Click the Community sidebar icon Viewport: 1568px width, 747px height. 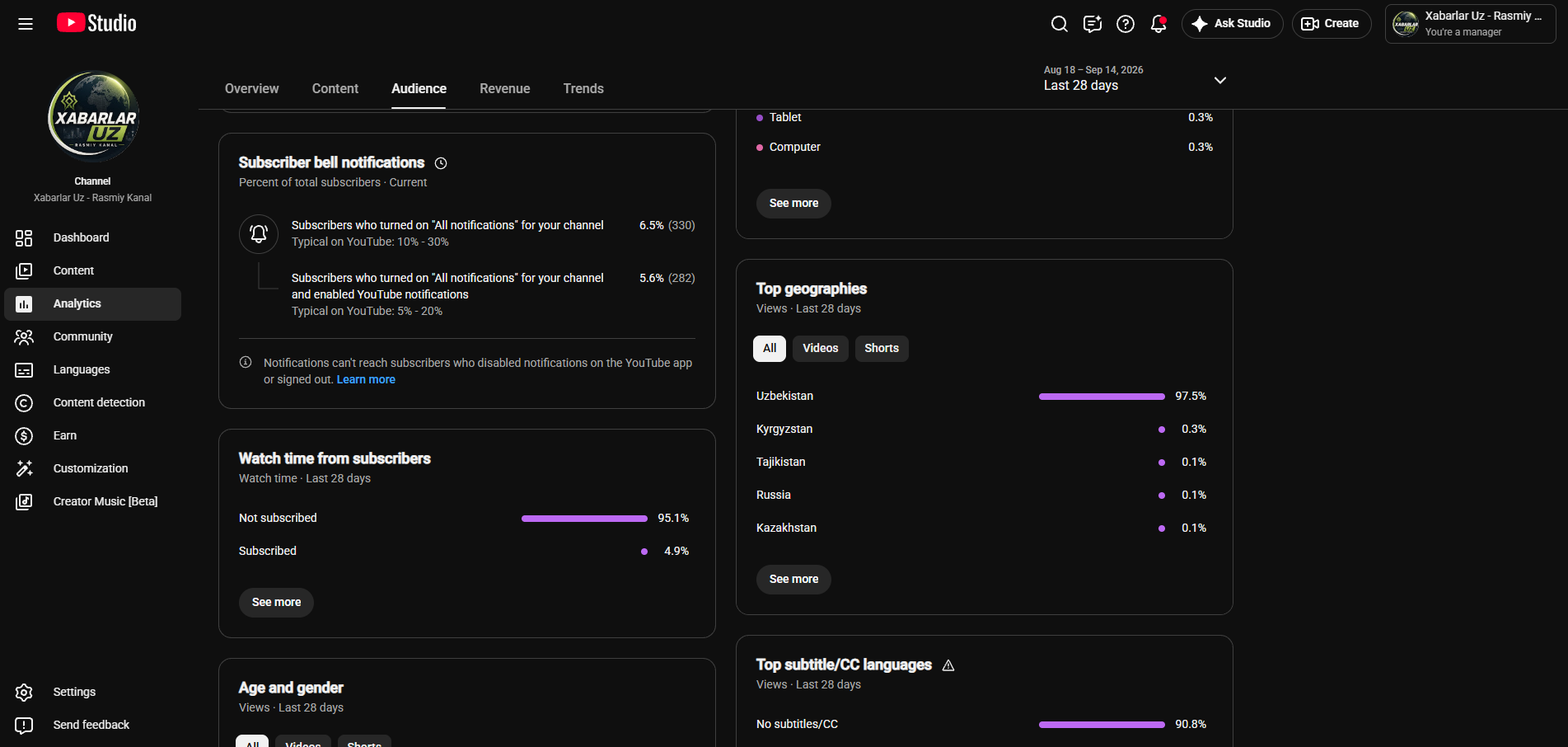pyautogui.click(x=24, y=337)
